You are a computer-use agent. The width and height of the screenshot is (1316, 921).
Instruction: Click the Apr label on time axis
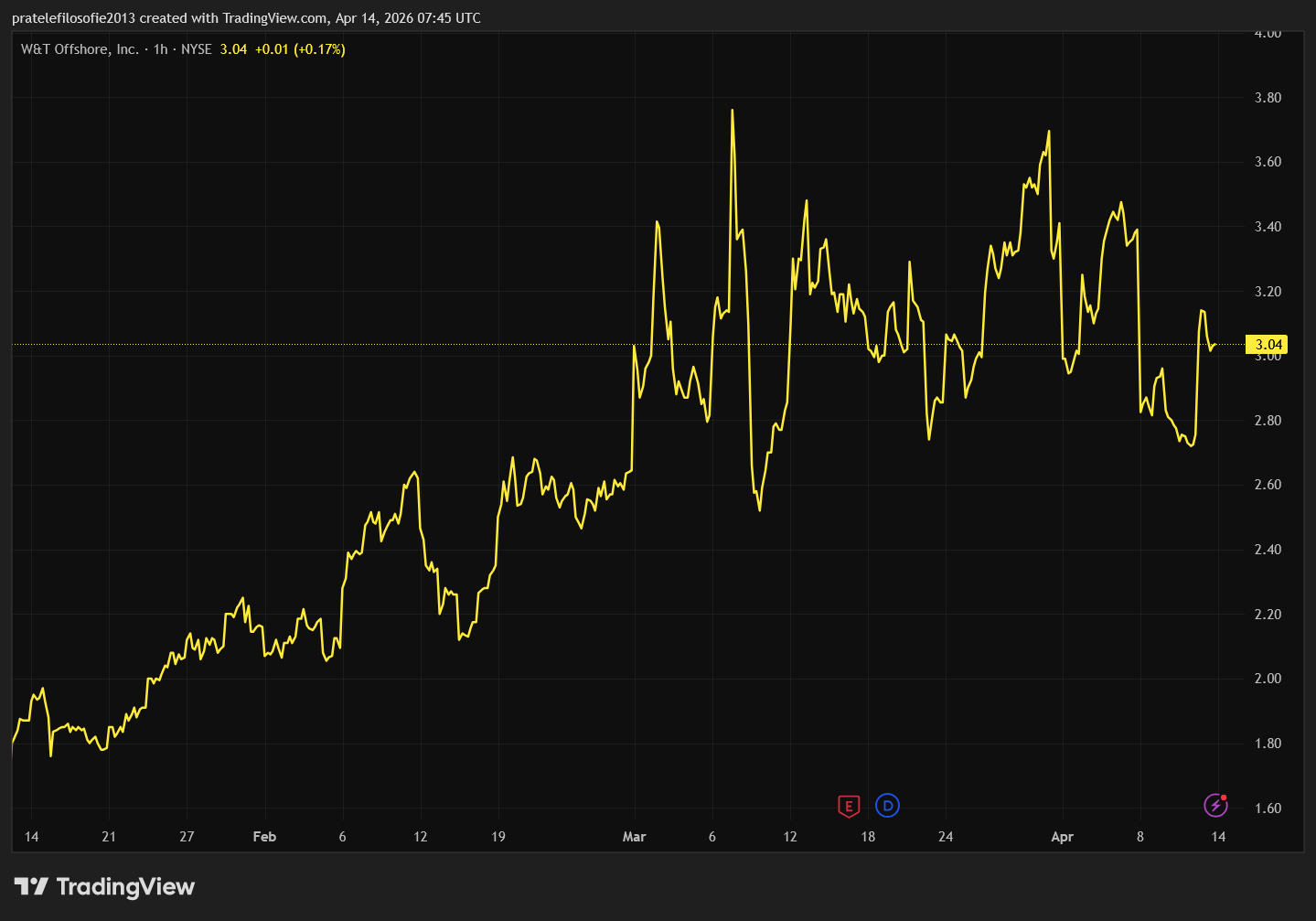1062,837
